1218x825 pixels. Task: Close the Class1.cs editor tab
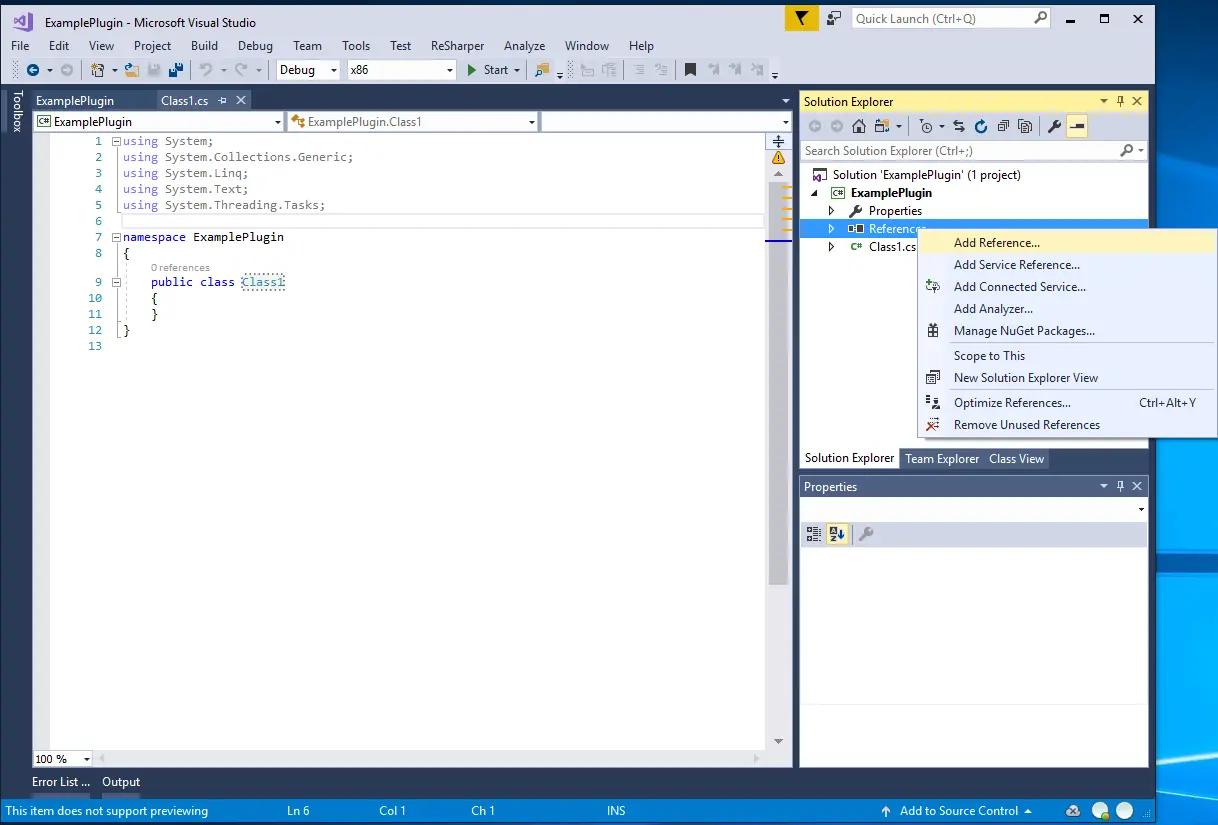241,100
